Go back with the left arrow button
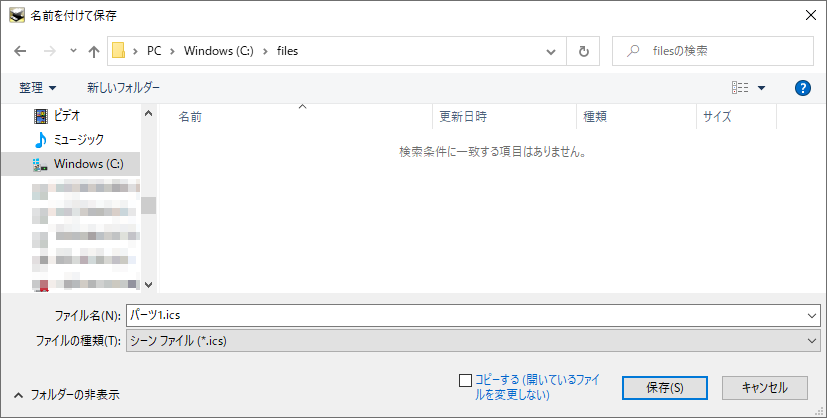The image size is (827, 418). [x=20, y=51]
